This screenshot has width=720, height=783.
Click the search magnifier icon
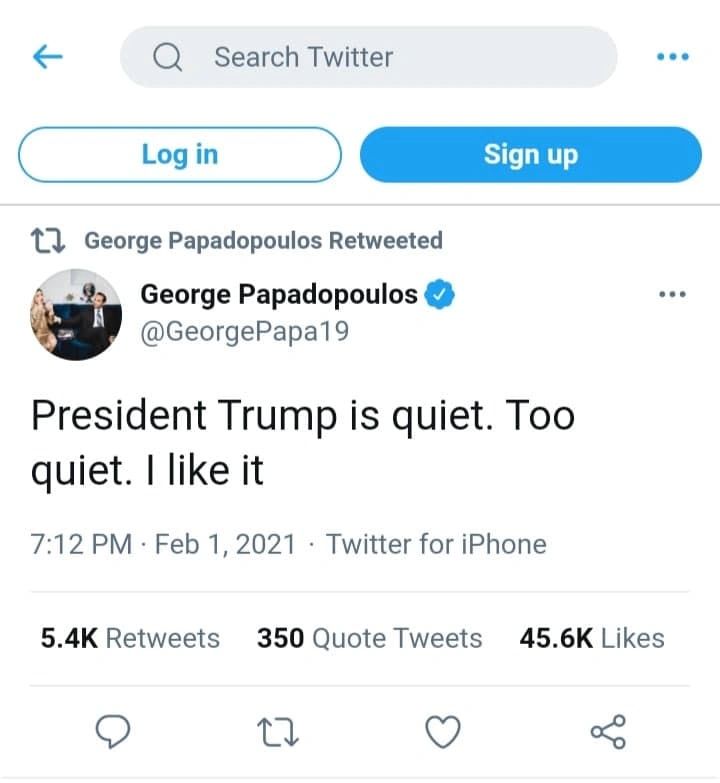pyautogui.click(x=167, y=57)
